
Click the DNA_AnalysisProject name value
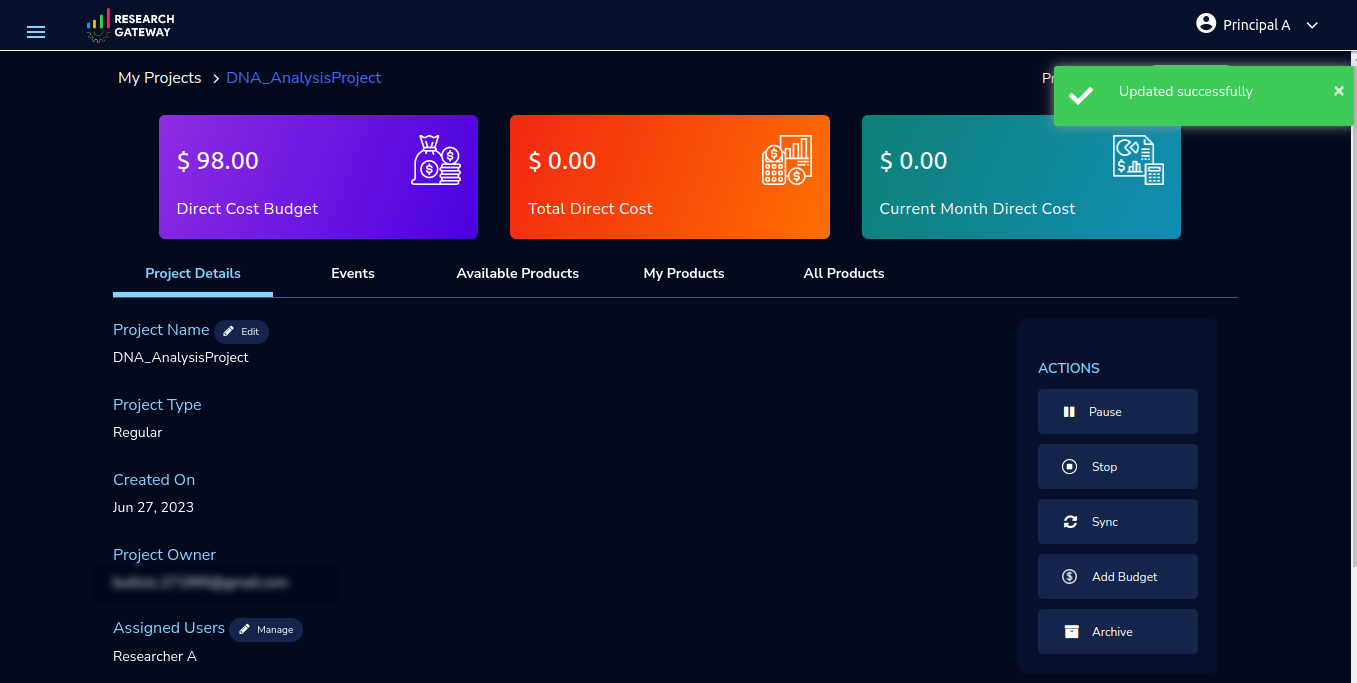tap(181, 357)
